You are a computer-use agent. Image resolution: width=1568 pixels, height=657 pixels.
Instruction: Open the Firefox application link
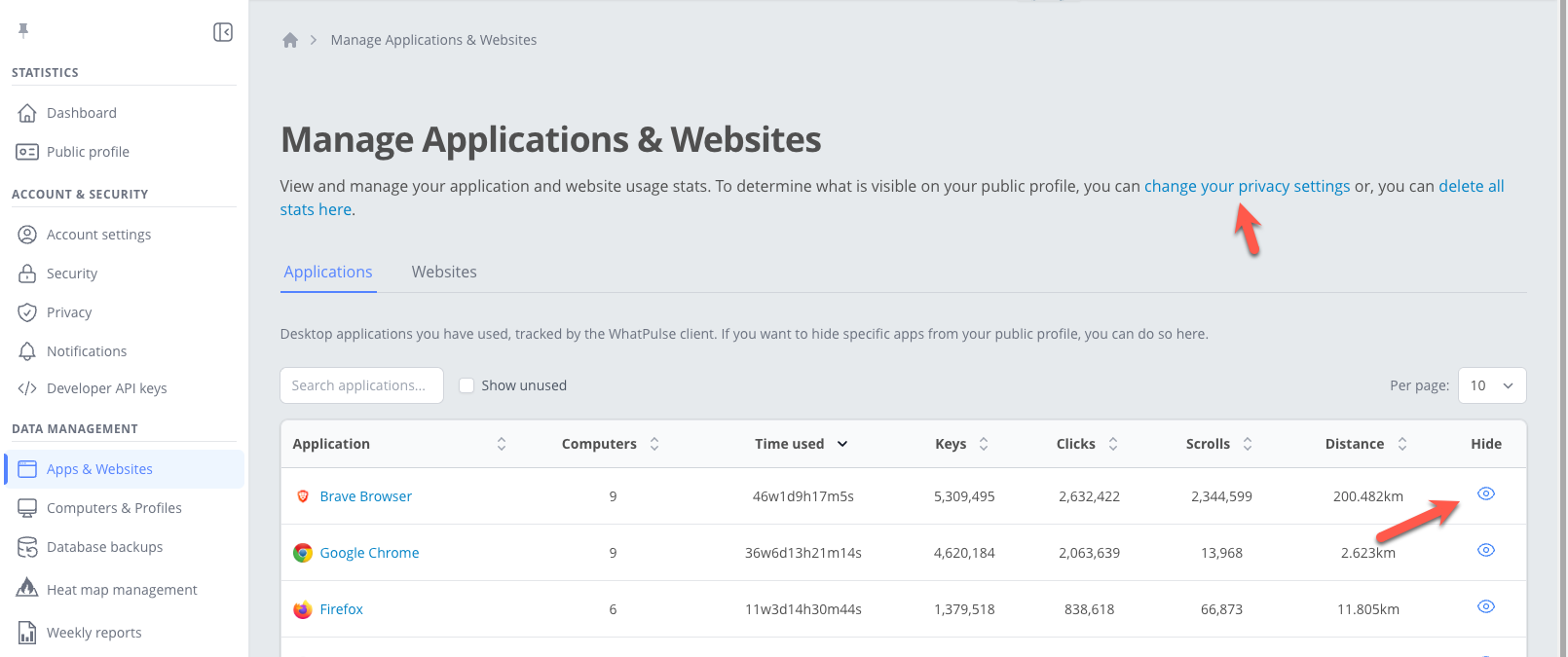[x=341, y=609]
